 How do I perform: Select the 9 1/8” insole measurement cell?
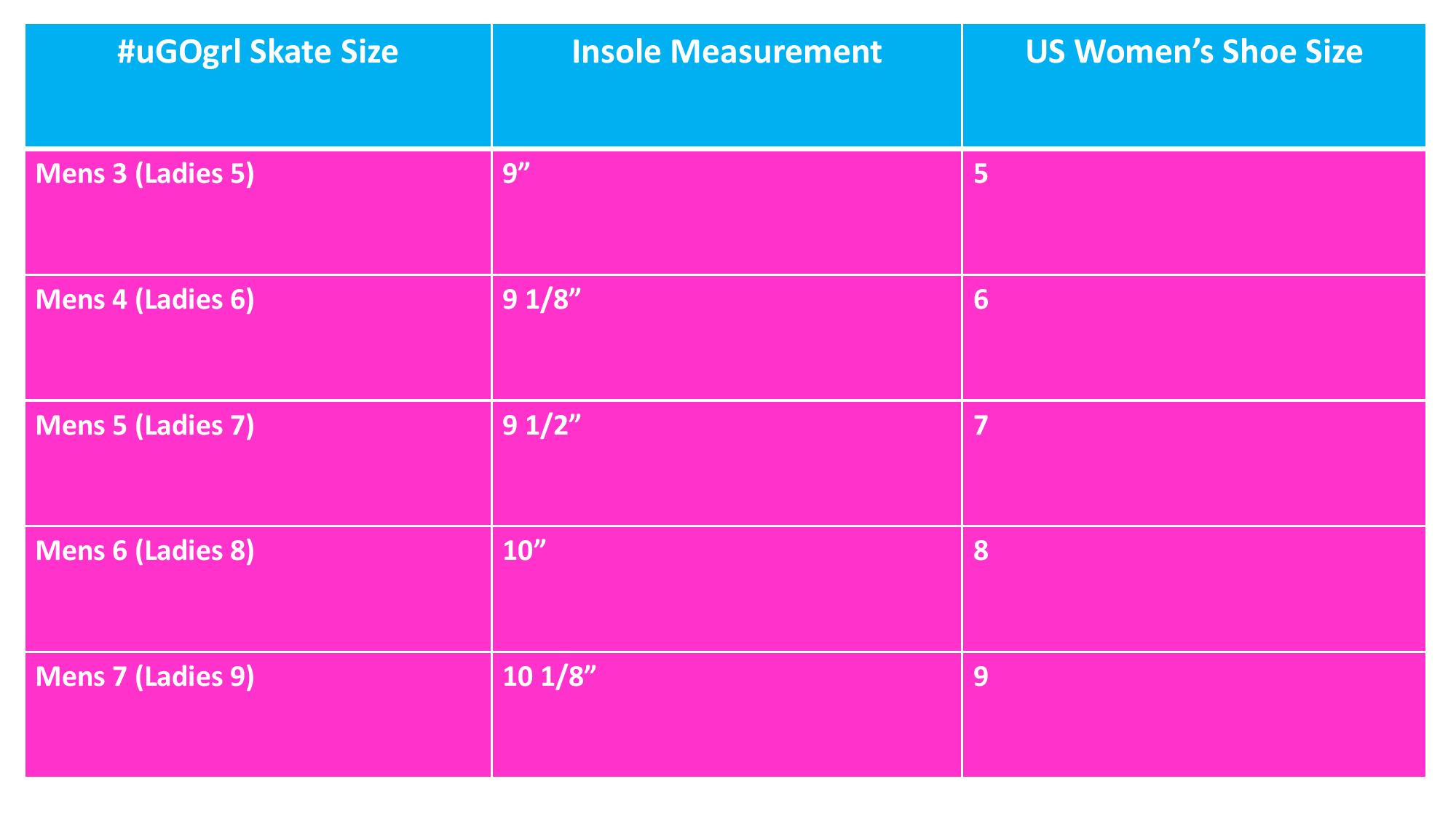point(542,300)
